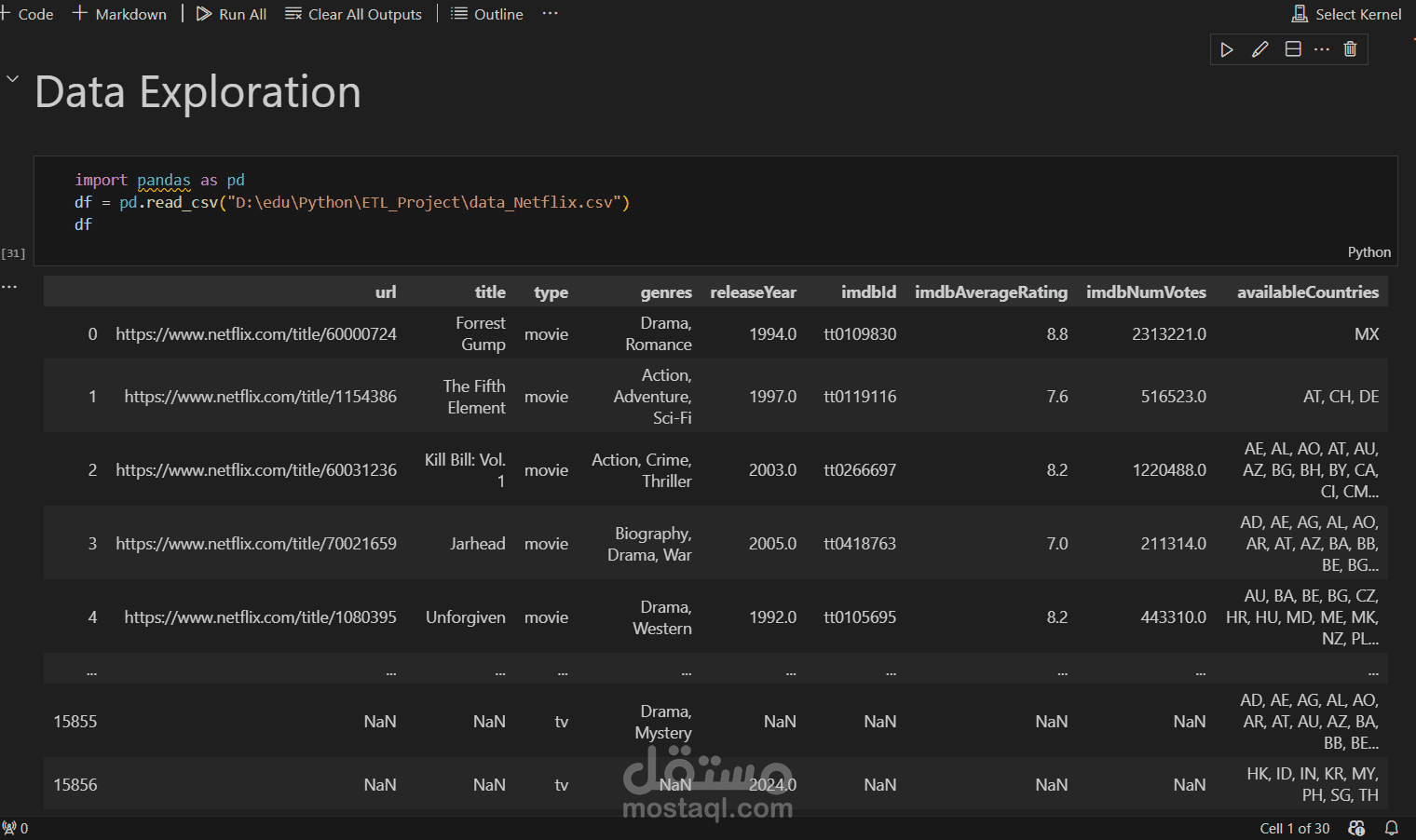Viewport: 1416px width, 840px height.
Task: Delete the cell with trash icon
Action: [x=1351, y=49]
